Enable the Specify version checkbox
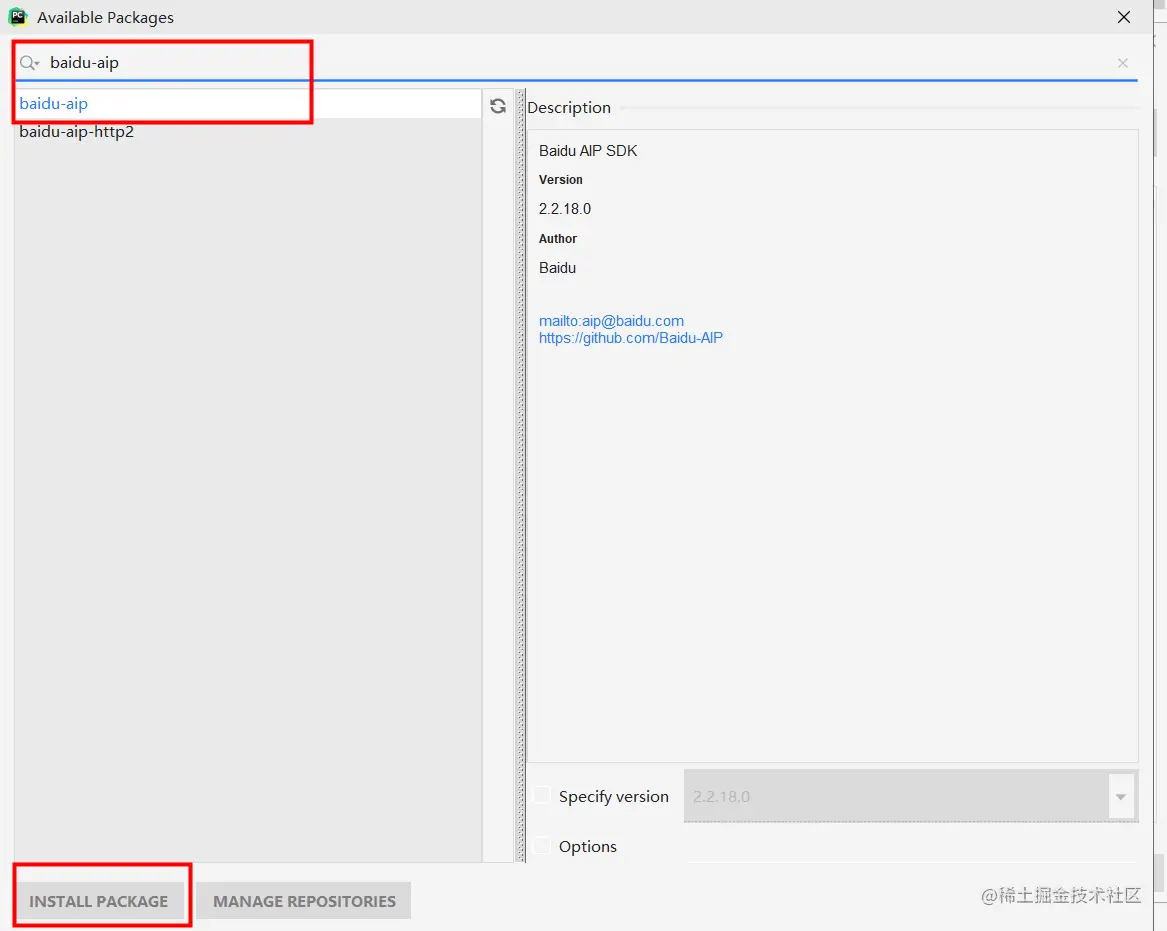1167x931 pixels. point(543,796)
